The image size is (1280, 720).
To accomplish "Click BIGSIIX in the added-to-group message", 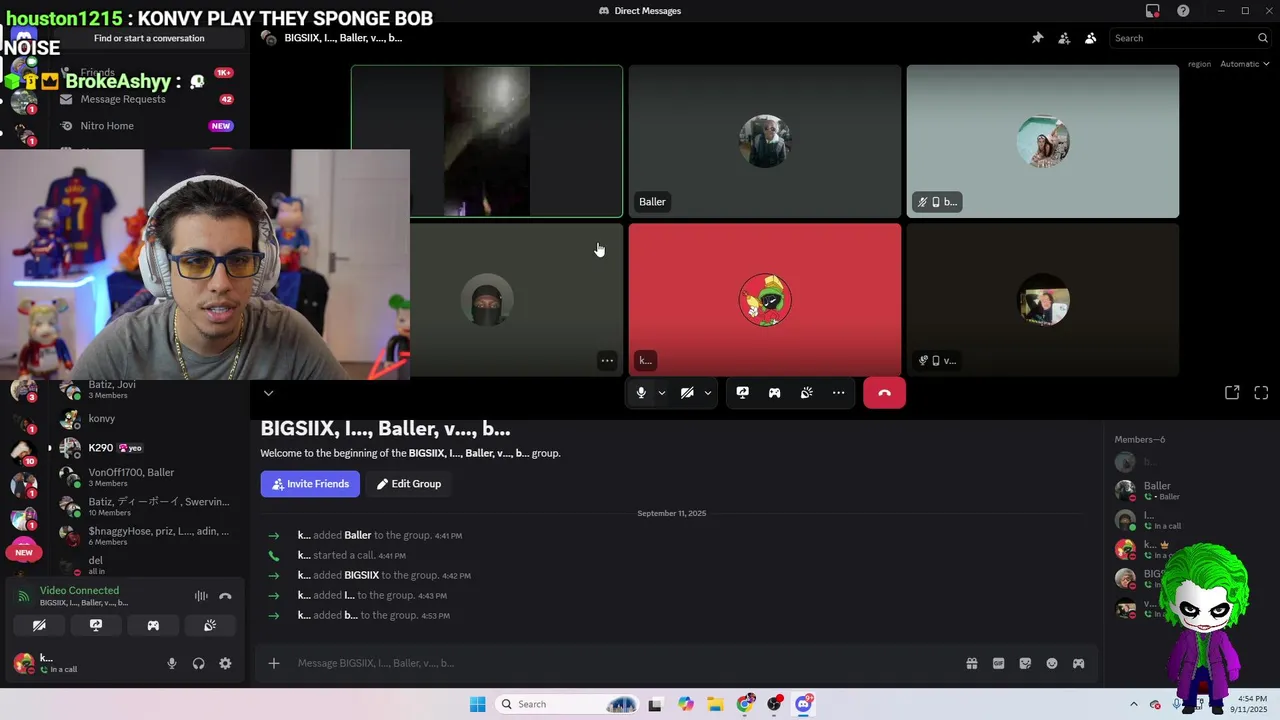I will tap(361, 575).
